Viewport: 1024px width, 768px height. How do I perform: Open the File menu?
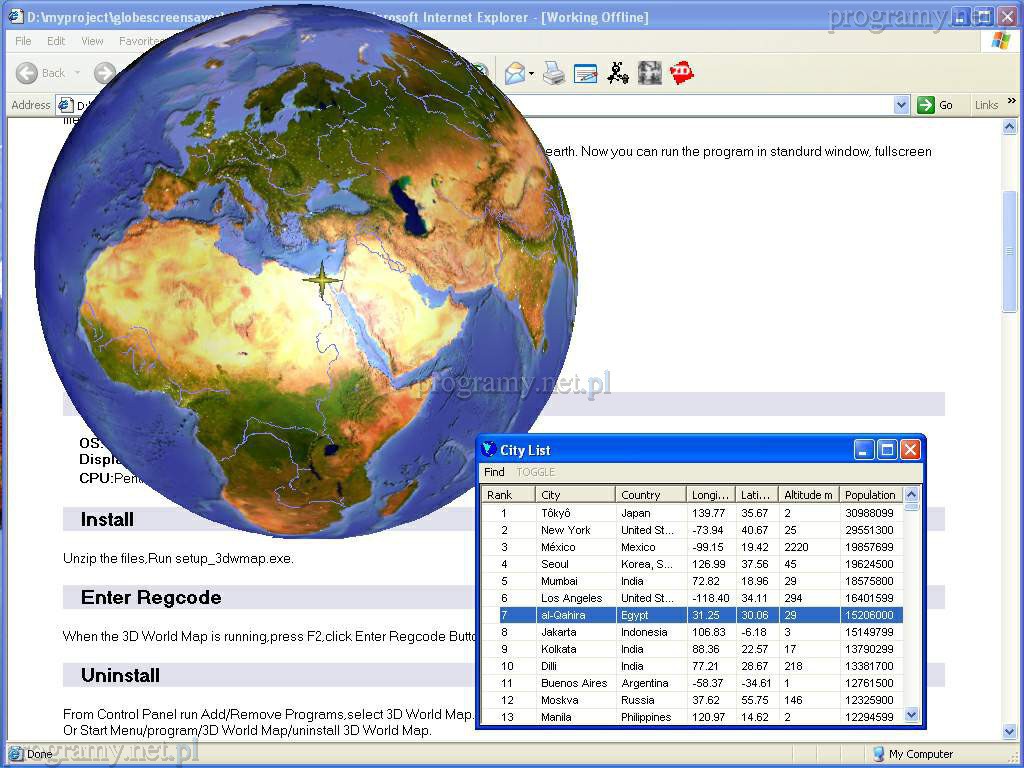click(23, 41)
